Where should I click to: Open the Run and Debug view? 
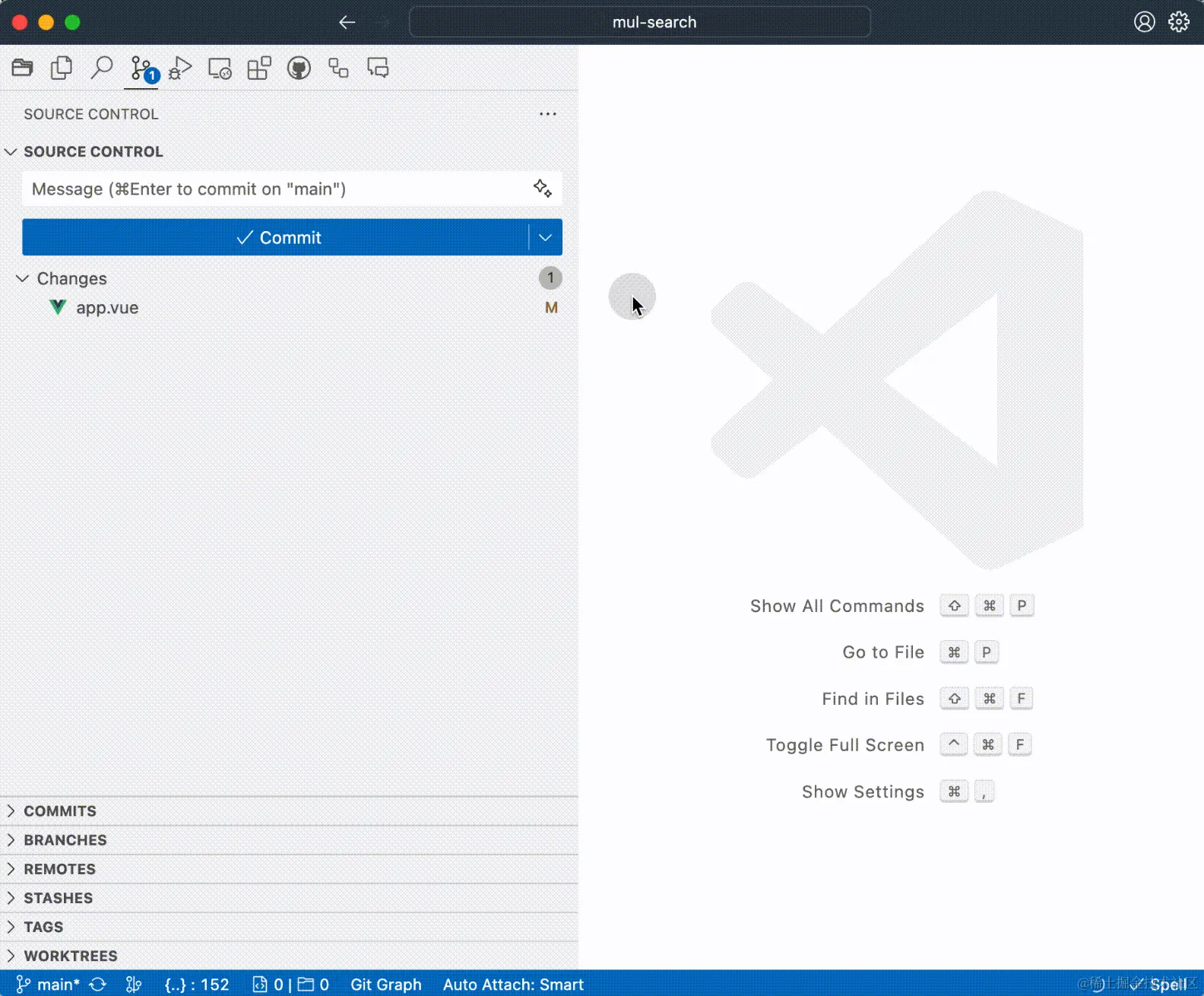(x=180, y=68)
